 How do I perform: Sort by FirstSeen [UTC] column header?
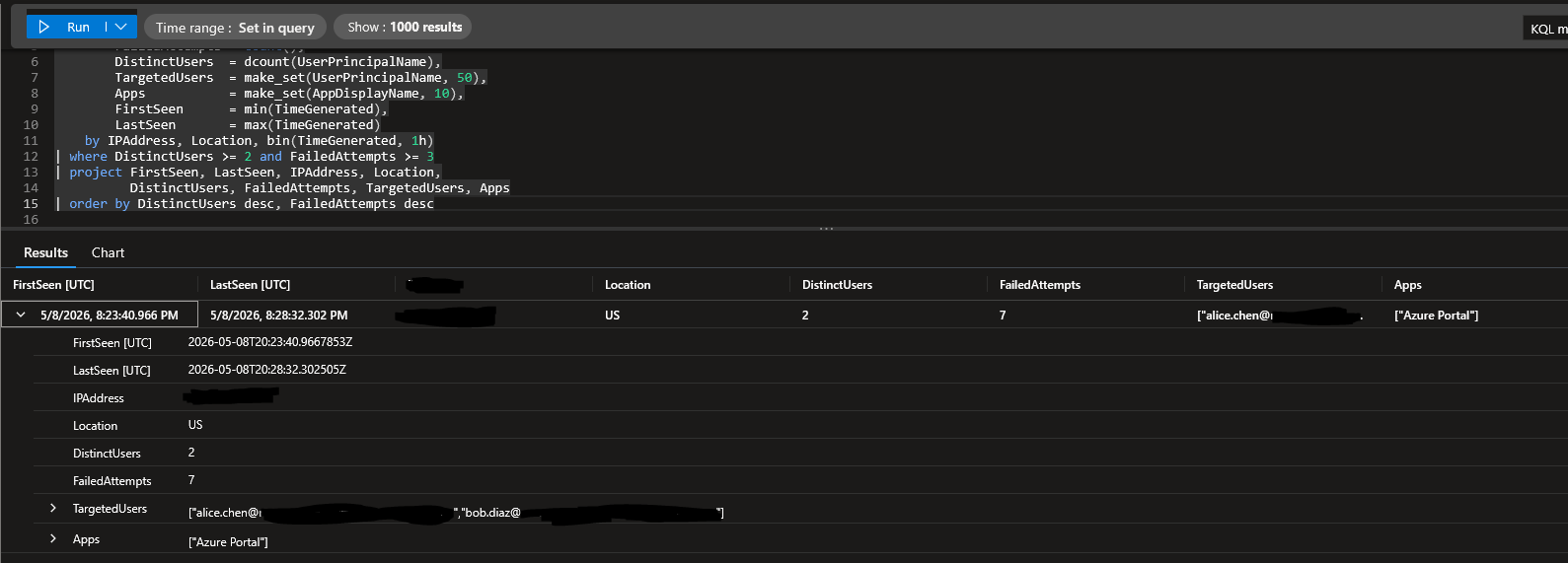(53, 285)
